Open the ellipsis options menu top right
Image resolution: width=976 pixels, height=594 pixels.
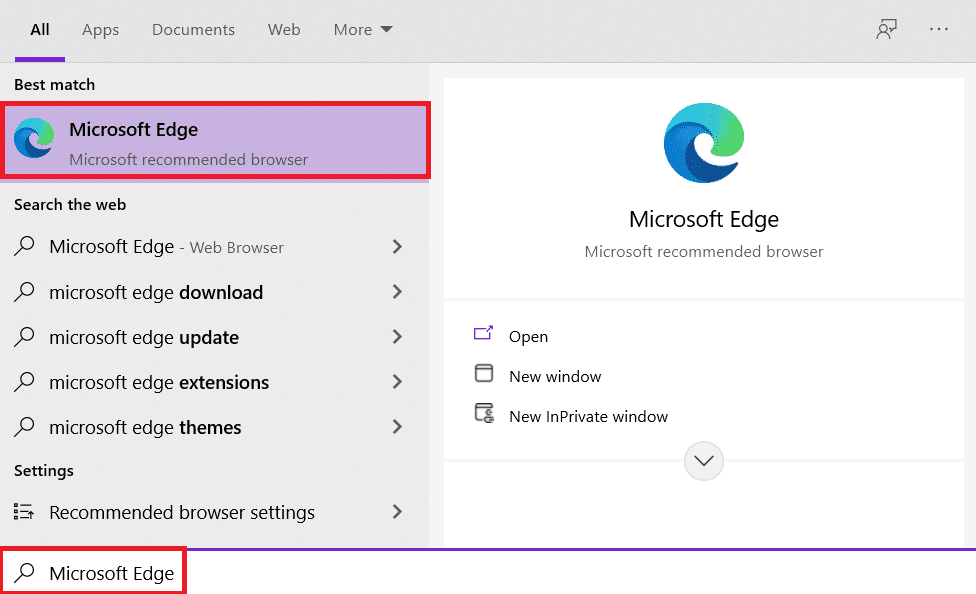(x=938, y=29)
